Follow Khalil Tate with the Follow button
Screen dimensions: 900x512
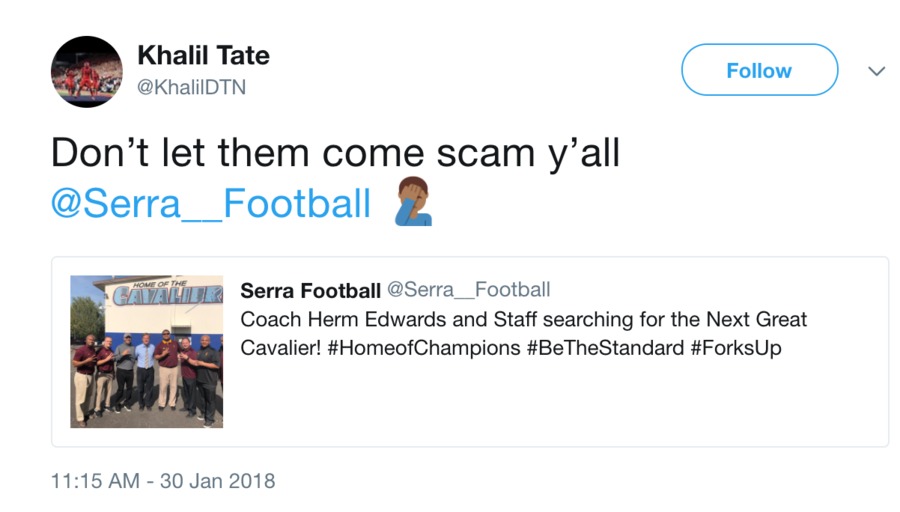coord(759,70)
